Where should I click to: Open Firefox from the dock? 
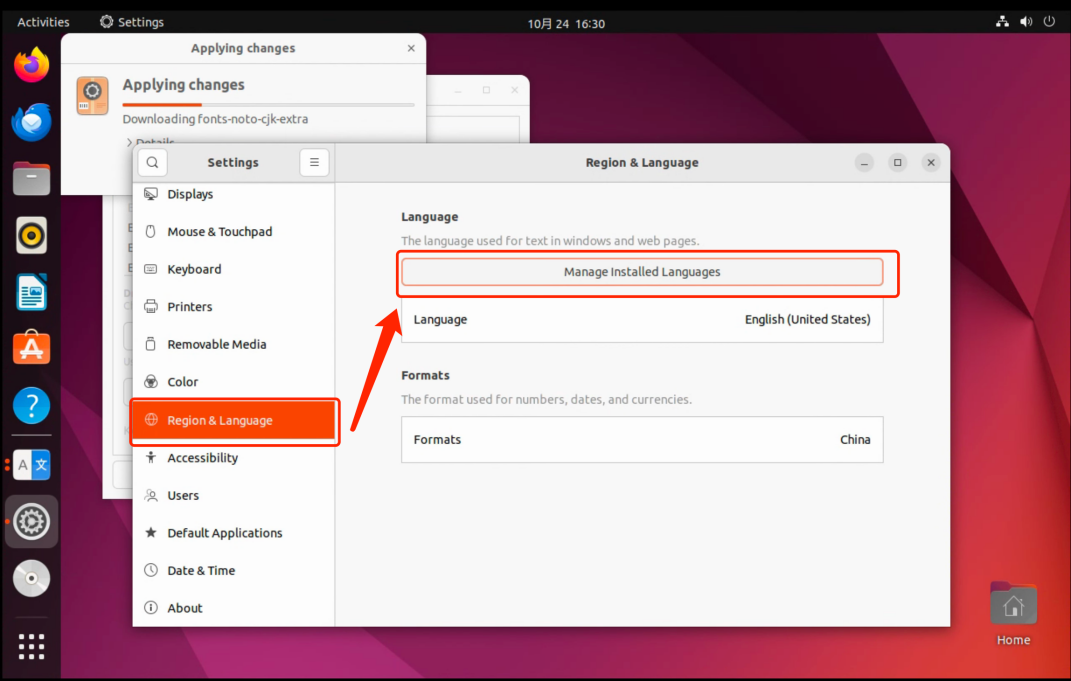(x=31, y=65)
